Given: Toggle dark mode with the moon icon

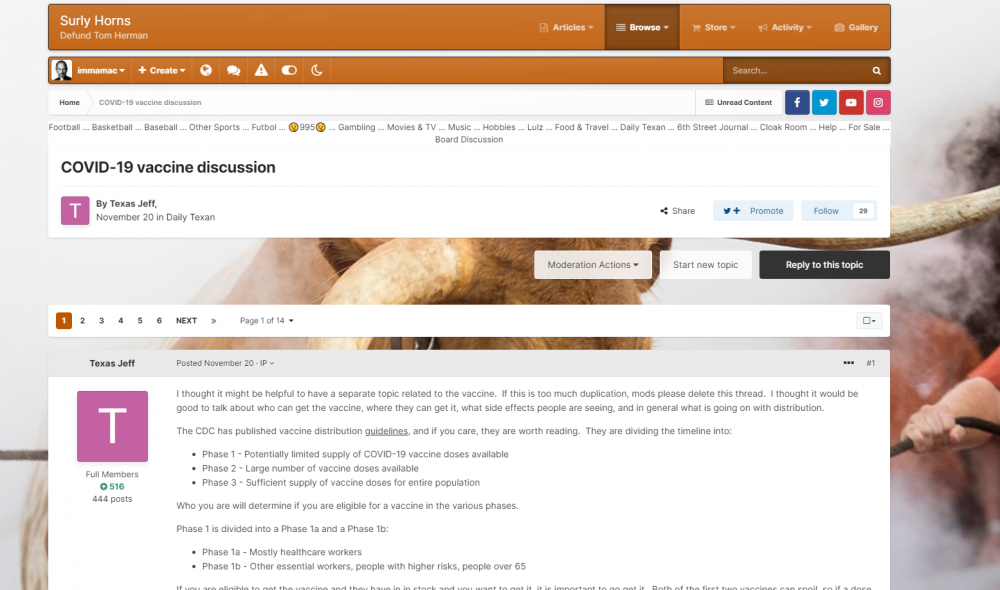Looking at the screenshot, I should point(317,71).
